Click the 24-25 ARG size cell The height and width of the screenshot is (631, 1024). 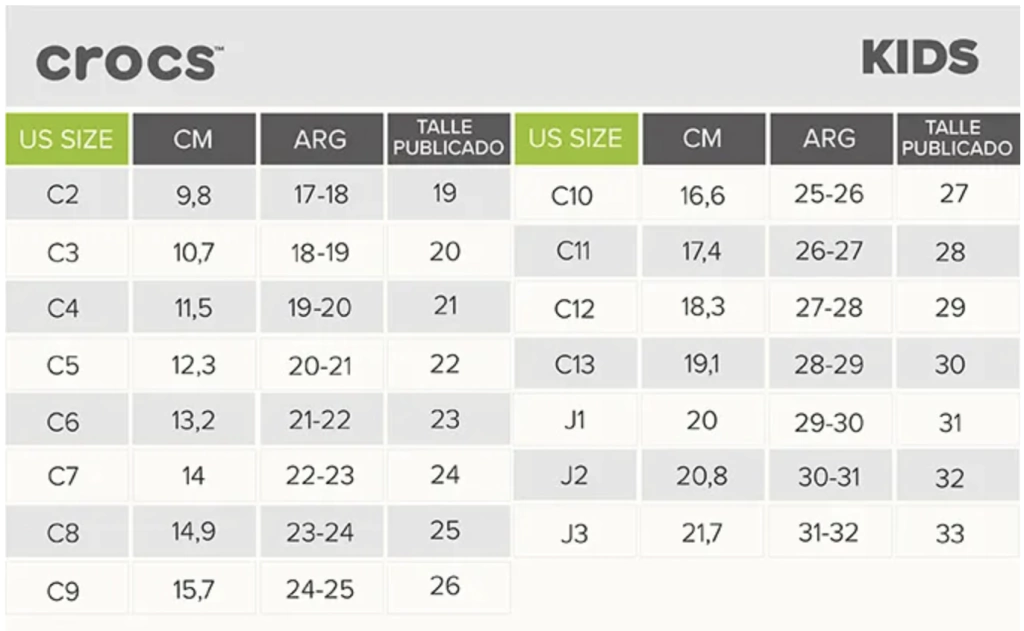pyautogui.click(x=320, y=589)
